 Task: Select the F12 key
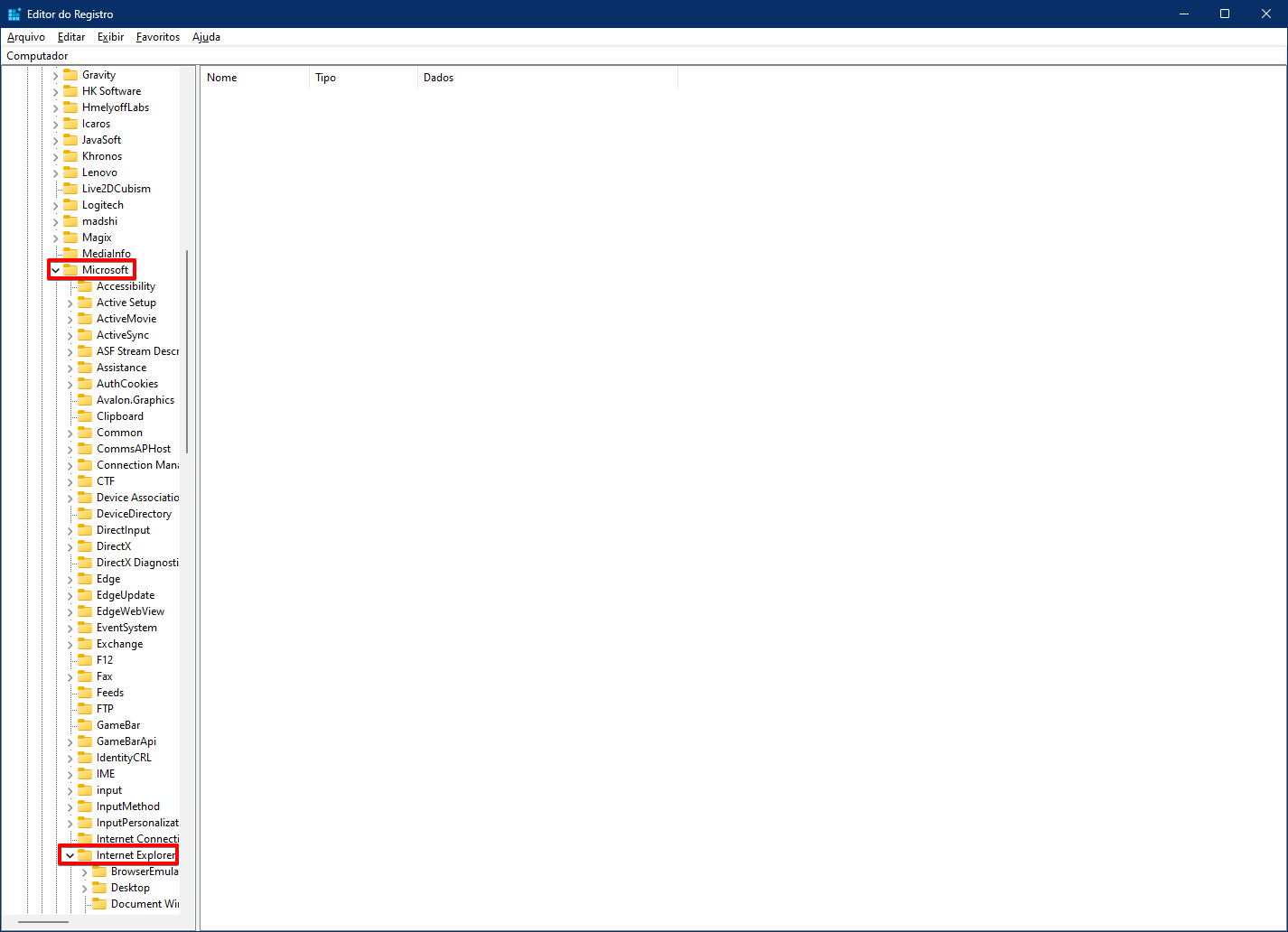105,660
